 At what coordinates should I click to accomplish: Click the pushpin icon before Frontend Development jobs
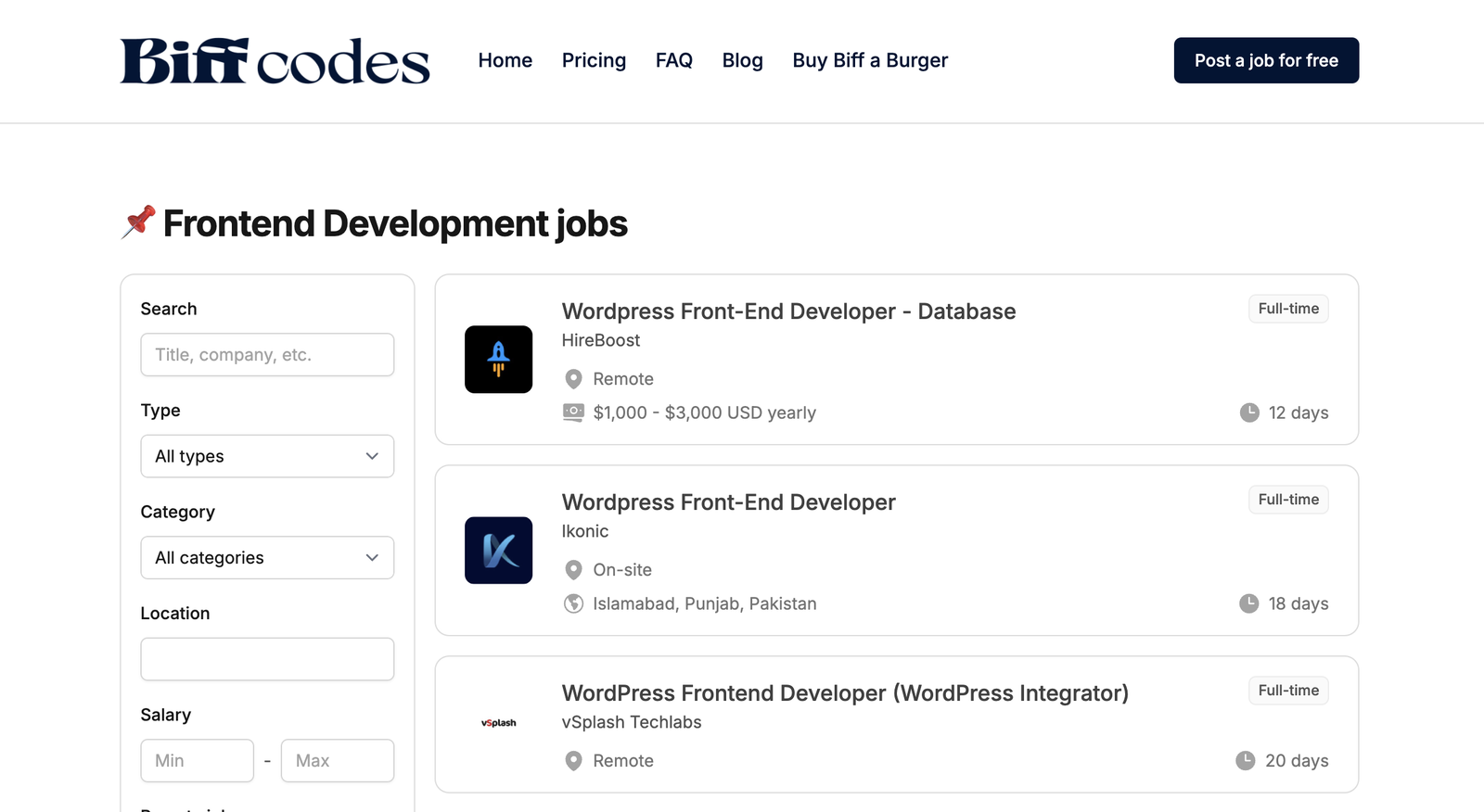[138, 222]
